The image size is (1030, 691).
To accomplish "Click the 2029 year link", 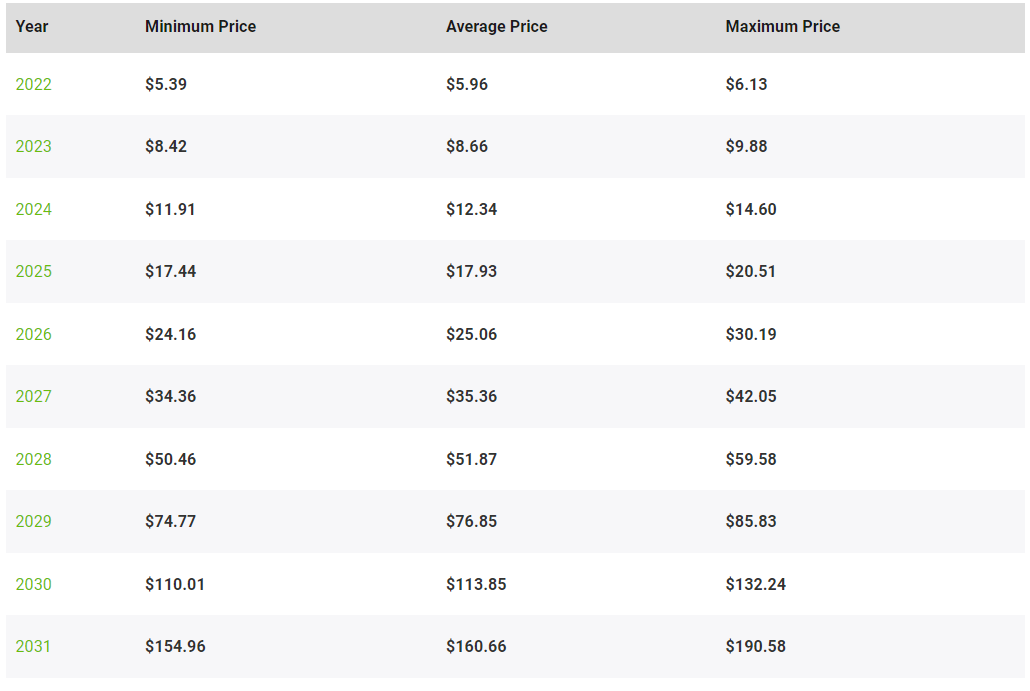I will [34, 521].
